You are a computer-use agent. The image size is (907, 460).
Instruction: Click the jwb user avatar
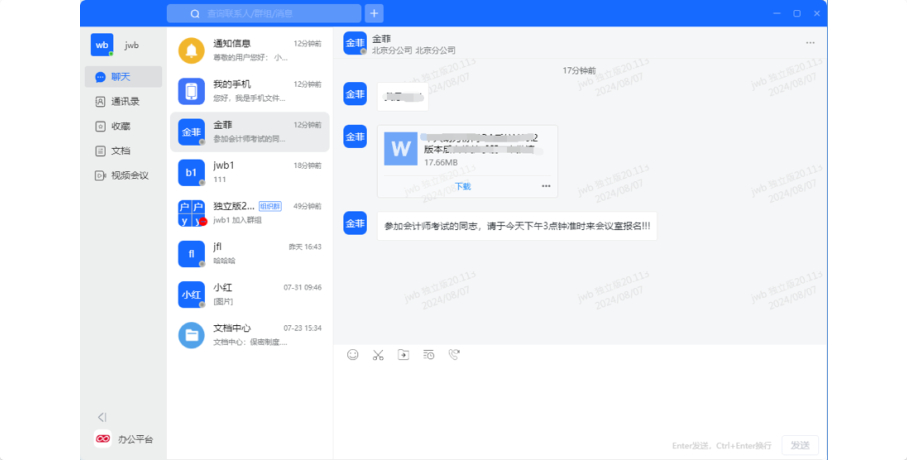click(x=102, y=45)
